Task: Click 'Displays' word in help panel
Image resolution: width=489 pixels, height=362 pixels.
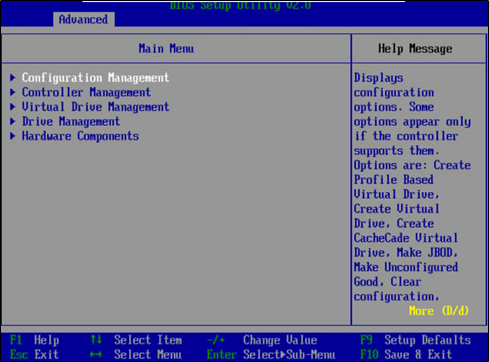Action: click(378, 78)
